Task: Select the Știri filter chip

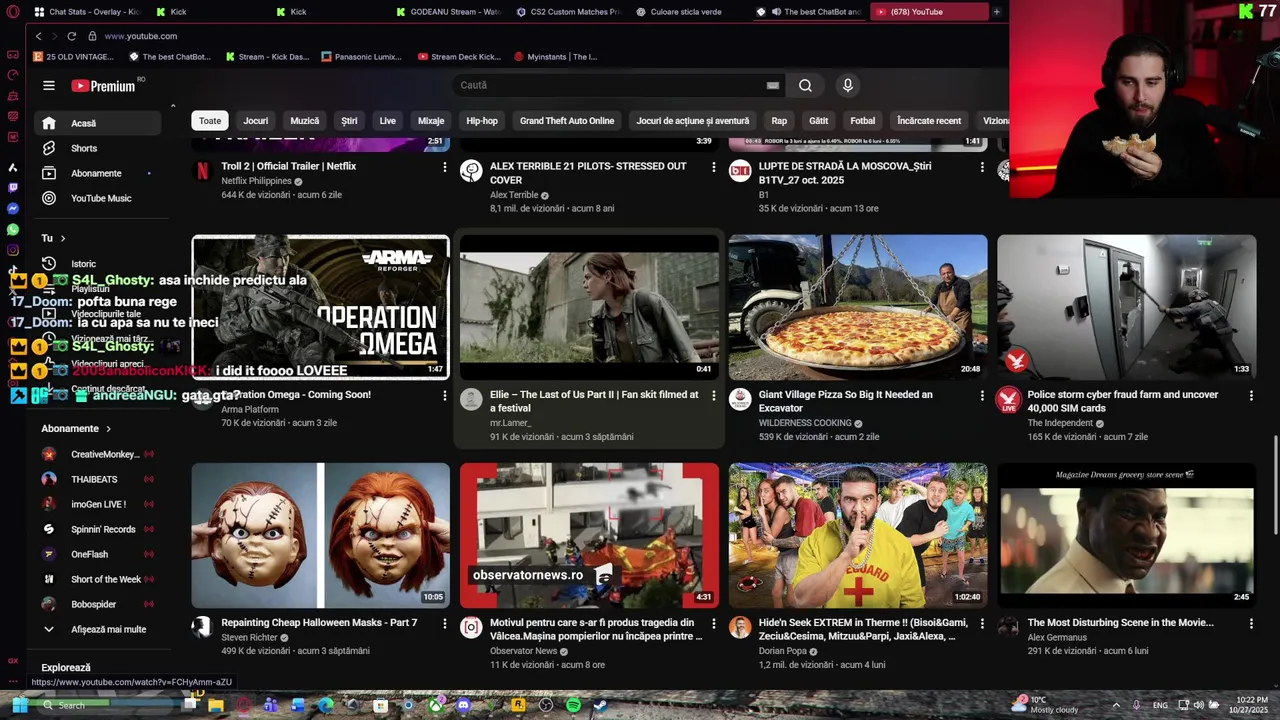Action: (x=349, y=121)
